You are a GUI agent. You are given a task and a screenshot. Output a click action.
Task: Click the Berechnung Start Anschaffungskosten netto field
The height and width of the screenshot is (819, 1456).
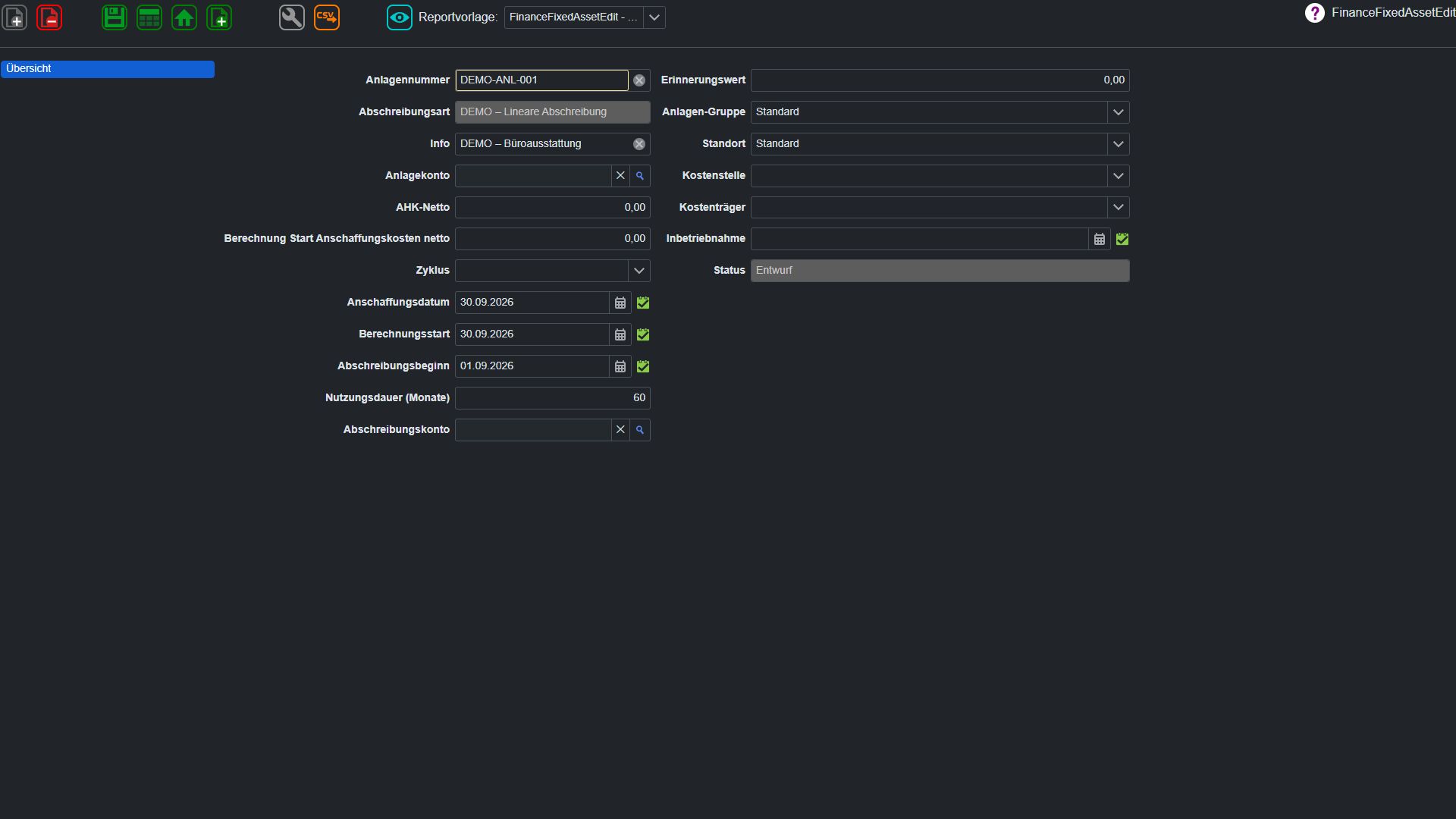[x=553, y=239]
